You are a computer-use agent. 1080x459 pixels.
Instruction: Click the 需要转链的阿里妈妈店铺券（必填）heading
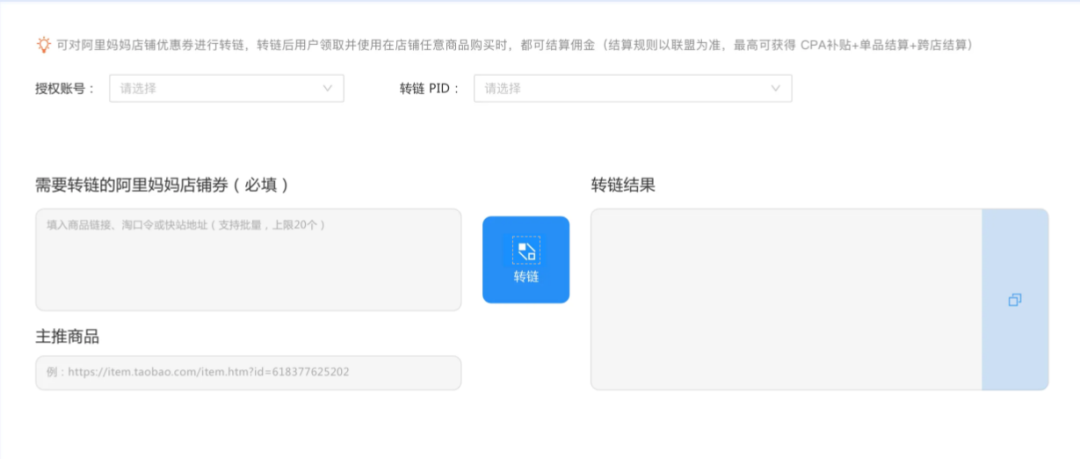pos(162,185)
